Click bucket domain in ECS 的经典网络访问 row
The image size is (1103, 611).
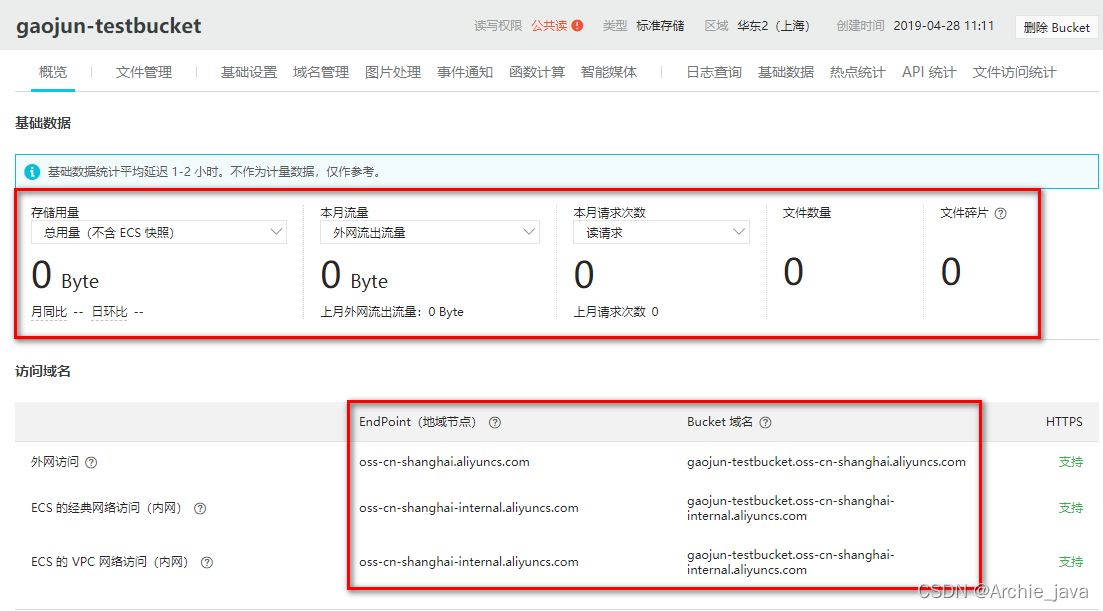(791, 508)
